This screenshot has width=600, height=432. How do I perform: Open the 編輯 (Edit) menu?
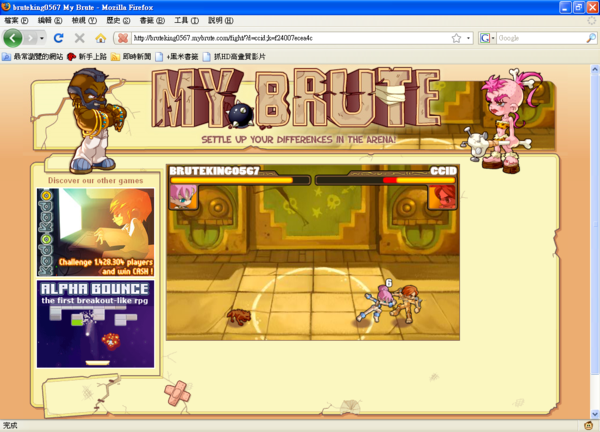click(50, 20)
